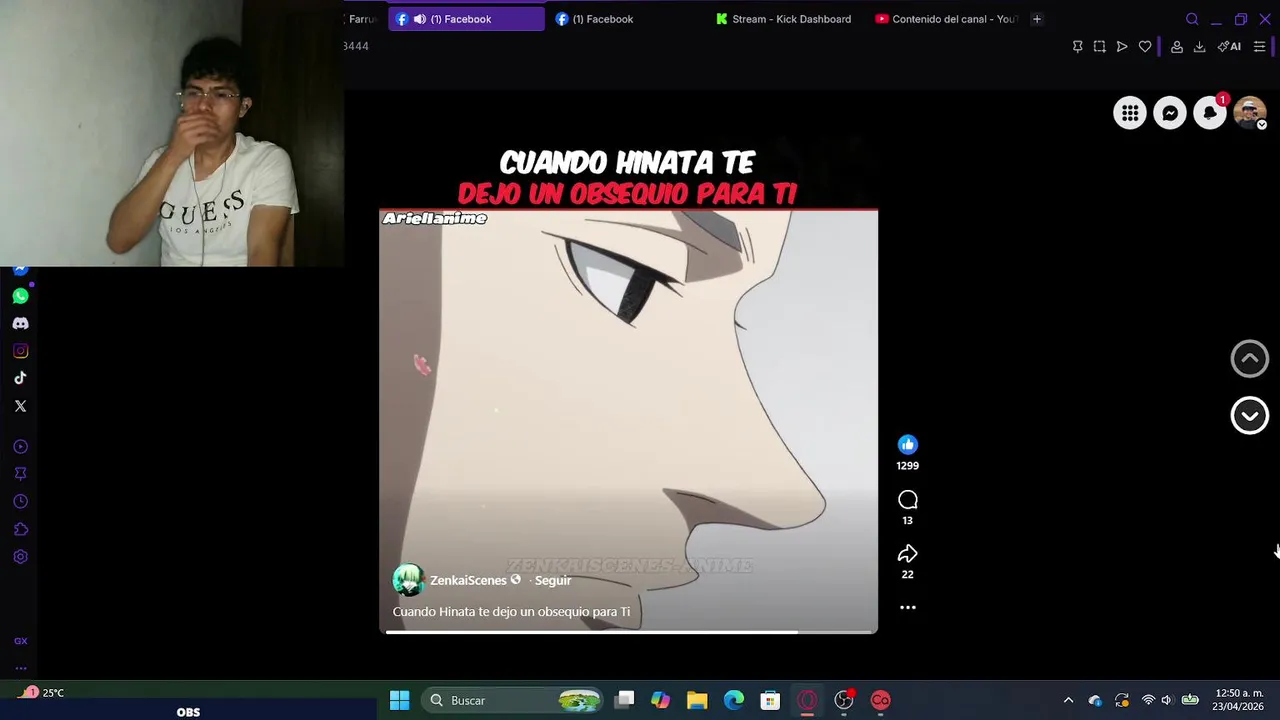
Task: Open weather widget showing 25°C
Action: click(42, 692)
